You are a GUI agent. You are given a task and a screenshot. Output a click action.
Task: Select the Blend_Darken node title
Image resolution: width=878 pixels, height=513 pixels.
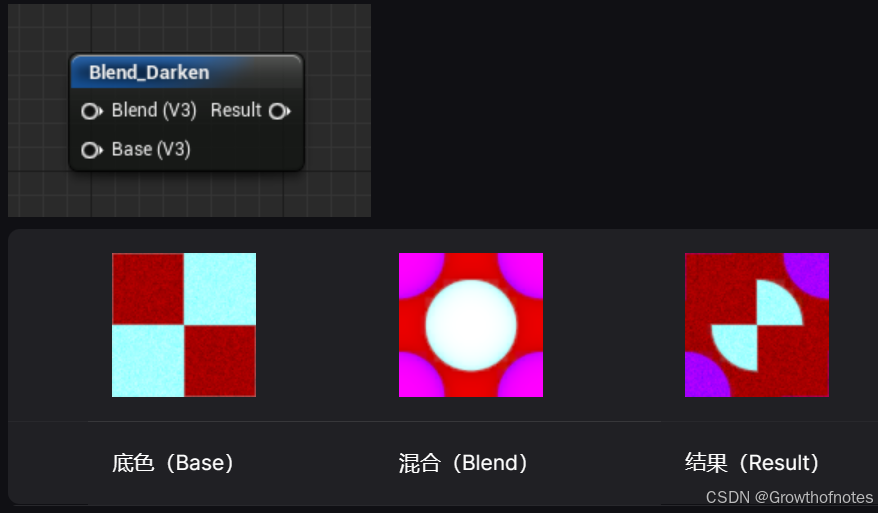149,72
